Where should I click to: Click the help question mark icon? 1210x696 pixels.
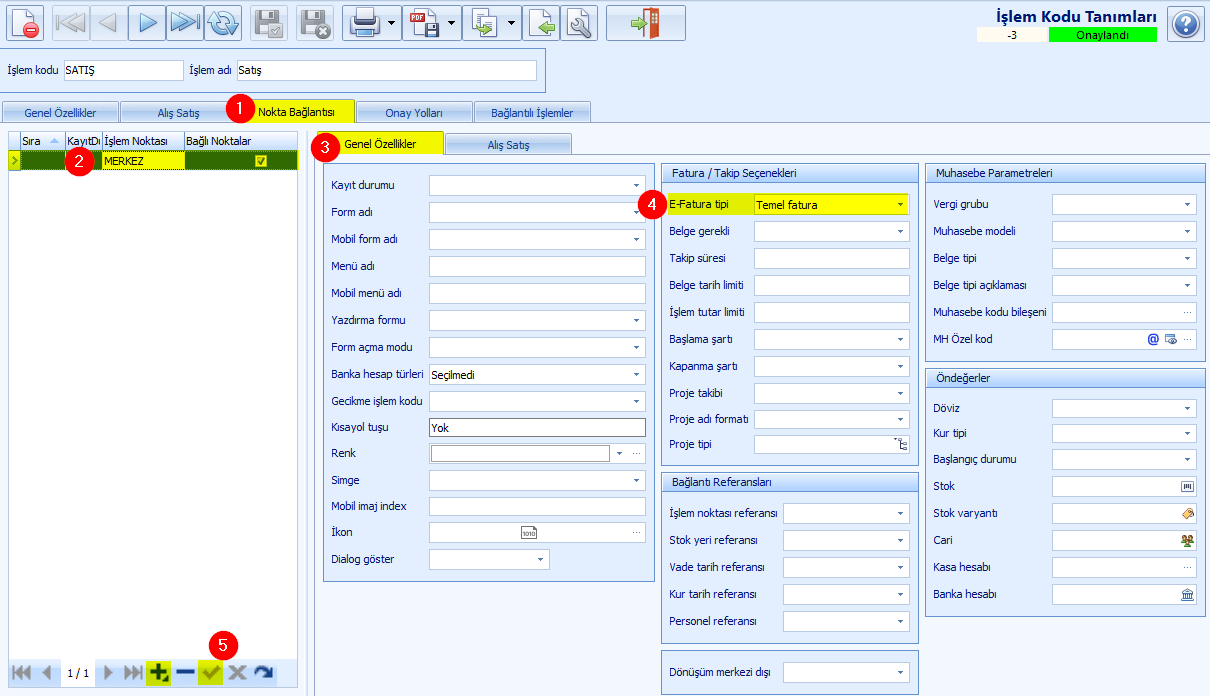click(x=1185, y=23)
